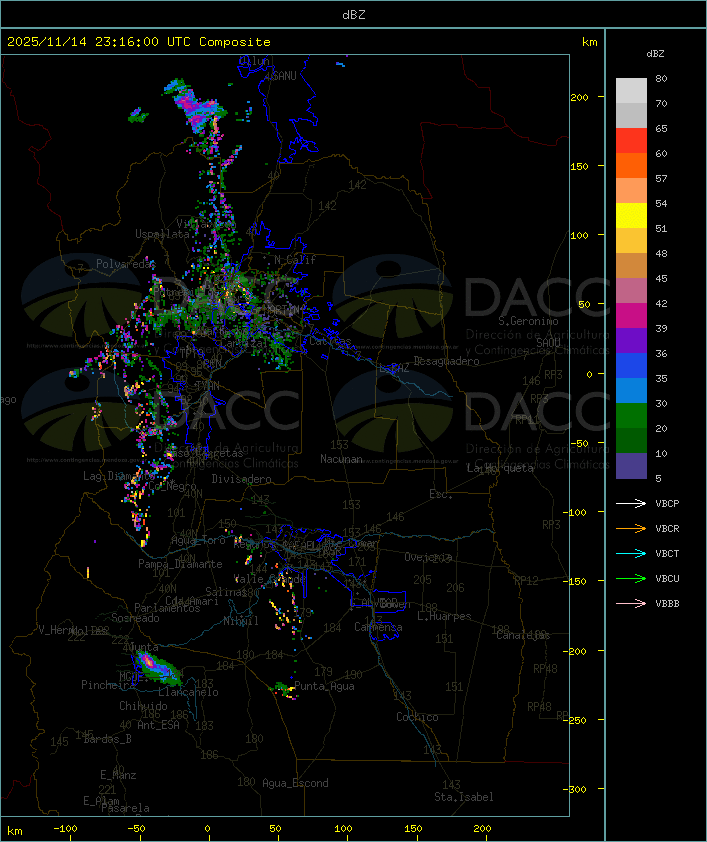Click the VBCU legend label
Viewport: 707px width, 842px height.
click(x=667, y=579)
